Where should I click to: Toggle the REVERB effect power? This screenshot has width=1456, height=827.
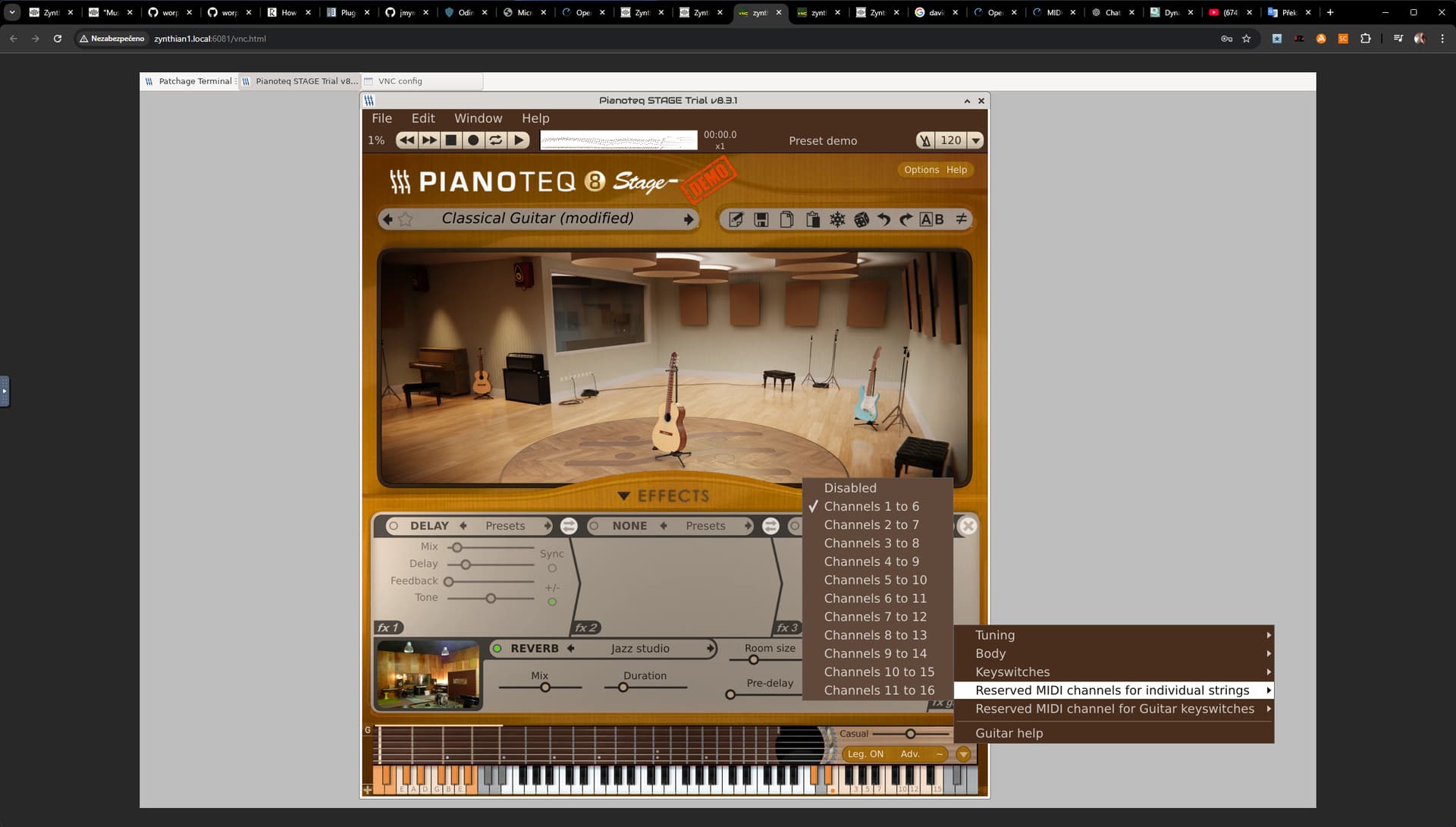pos(497,649)
